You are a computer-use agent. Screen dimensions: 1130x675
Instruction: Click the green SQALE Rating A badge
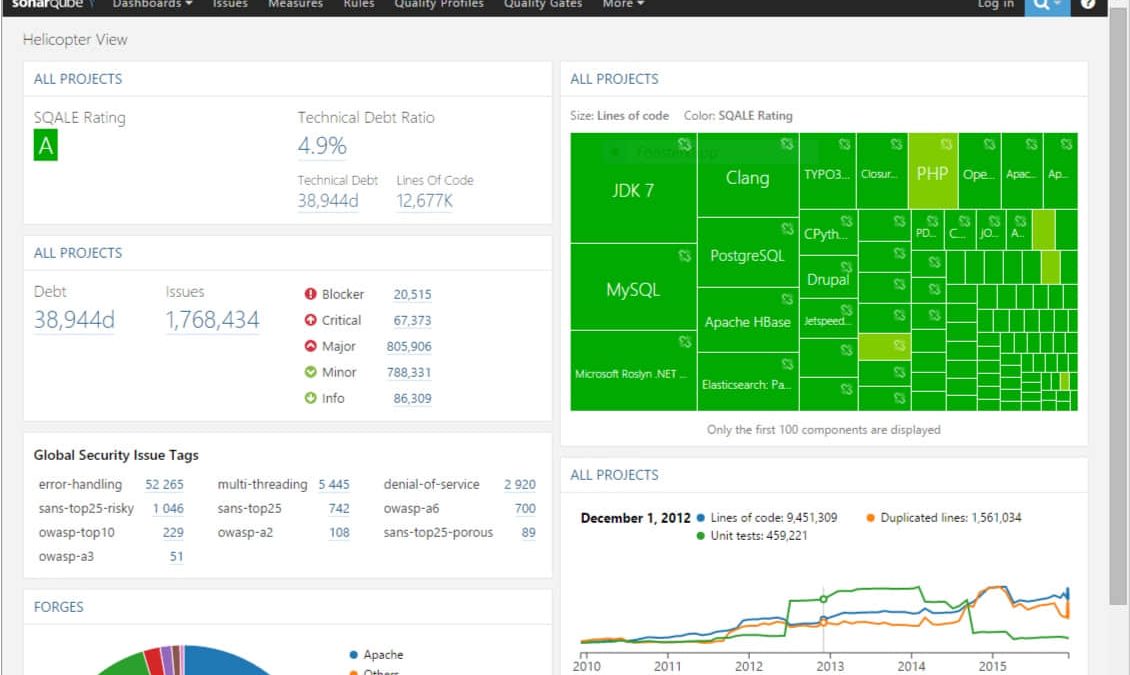[45, 146]
